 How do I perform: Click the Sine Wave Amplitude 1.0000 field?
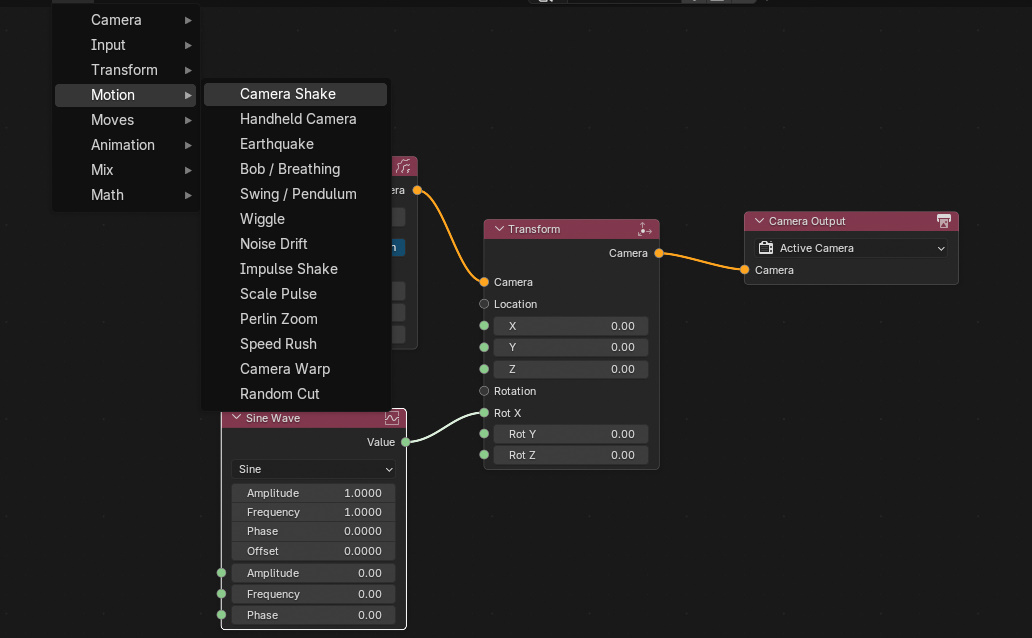point(314,493)
